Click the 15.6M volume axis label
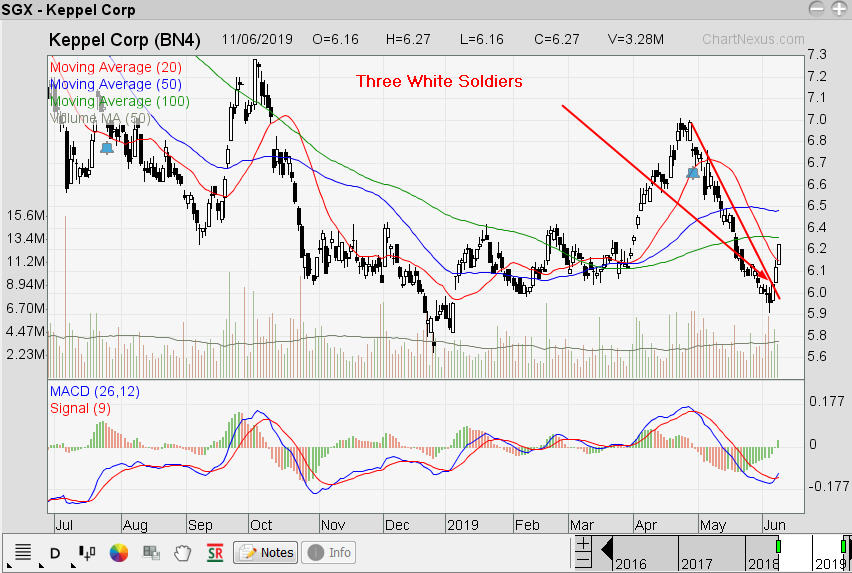Image resolution: width=852 pixels, height=573 pixels. click(x=26, y=215)
